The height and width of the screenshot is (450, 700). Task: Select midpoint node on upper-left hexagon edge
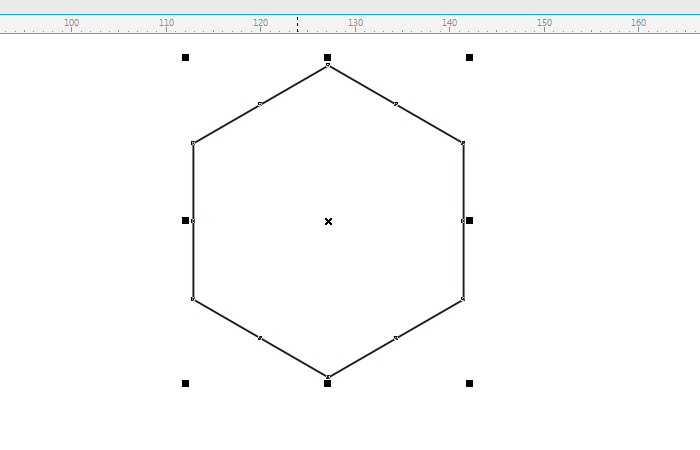coord(261,104)
